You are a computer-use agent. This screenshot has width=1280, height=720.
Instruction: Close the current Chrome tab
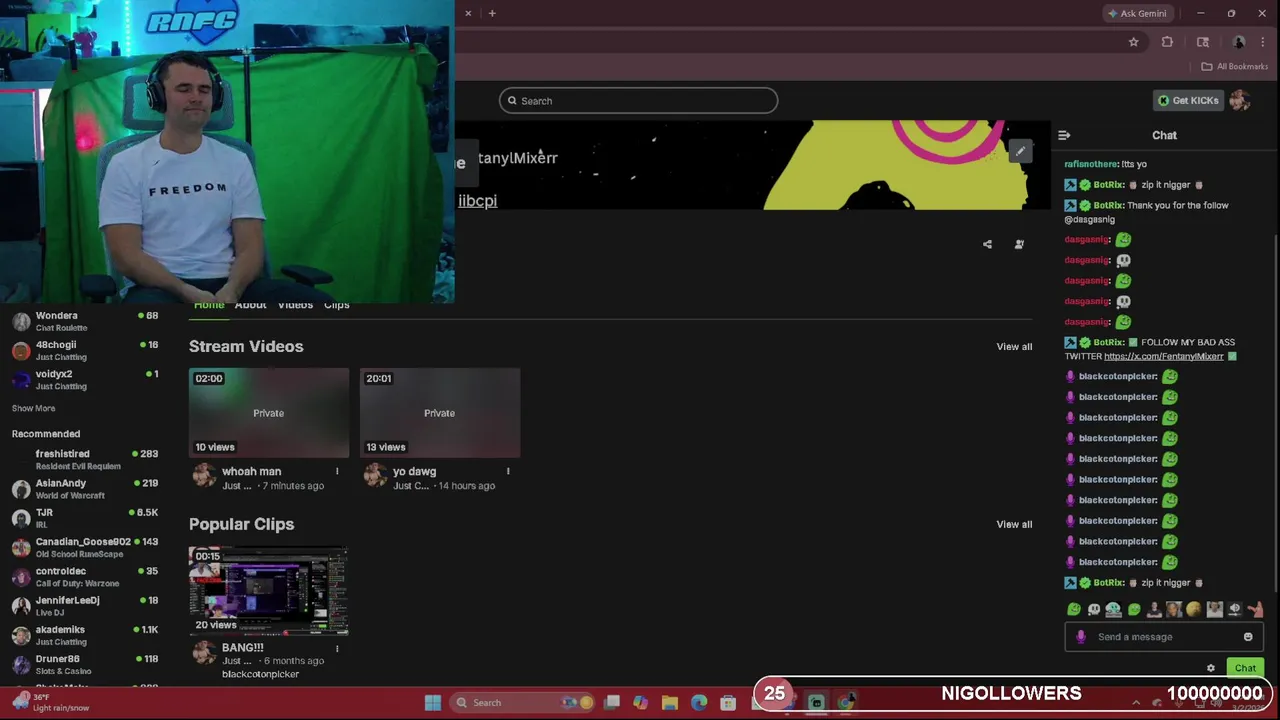468,13
